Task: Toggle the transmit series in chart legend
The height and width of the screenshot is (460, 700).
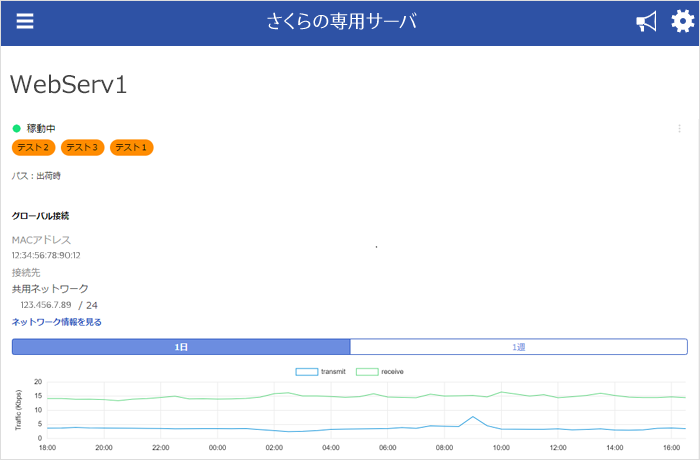Action: (319, 372)
